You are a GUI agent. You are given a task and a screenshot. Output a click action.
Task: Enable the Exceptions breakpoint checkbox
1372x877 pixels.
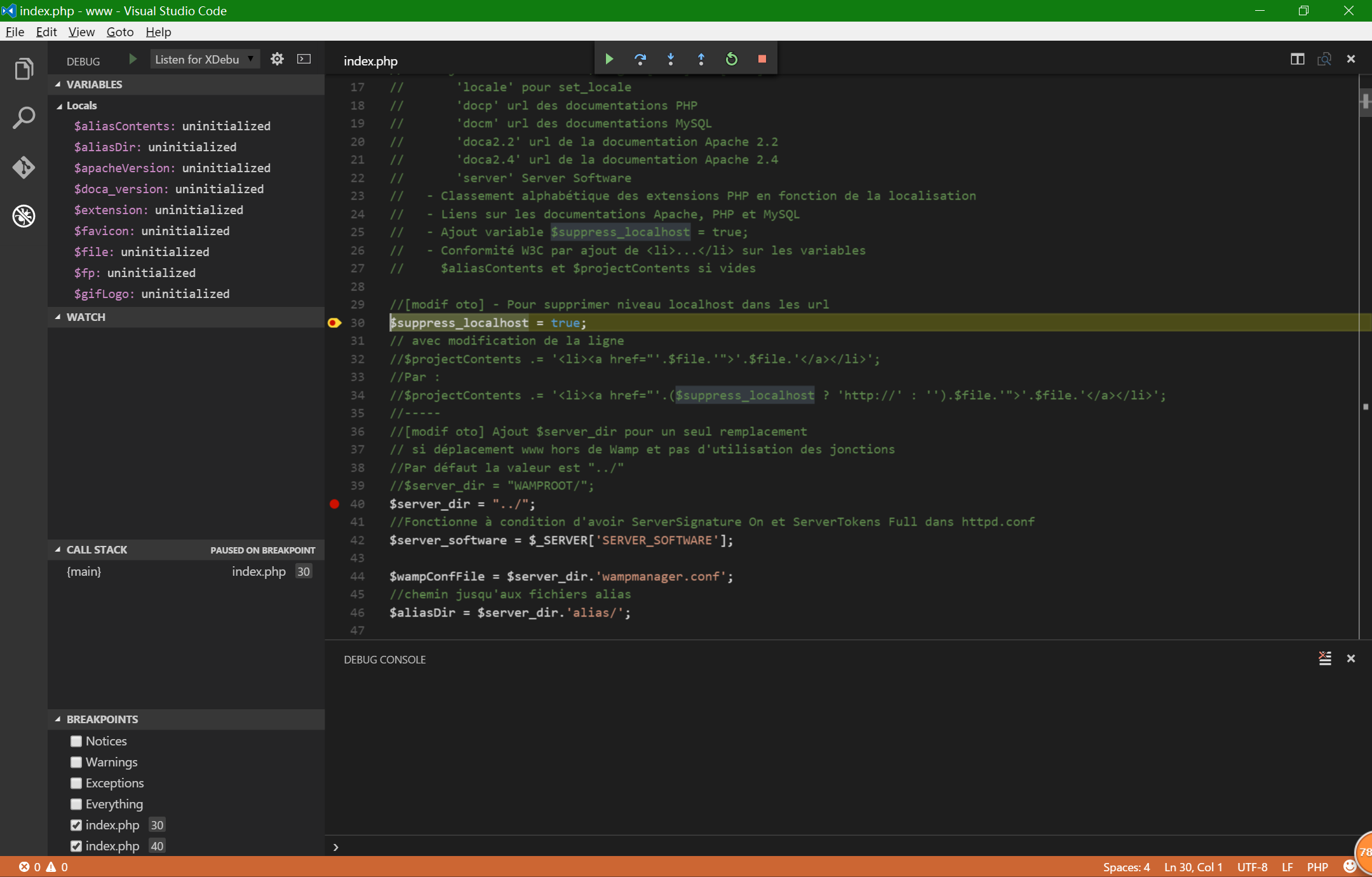[76, 783]
